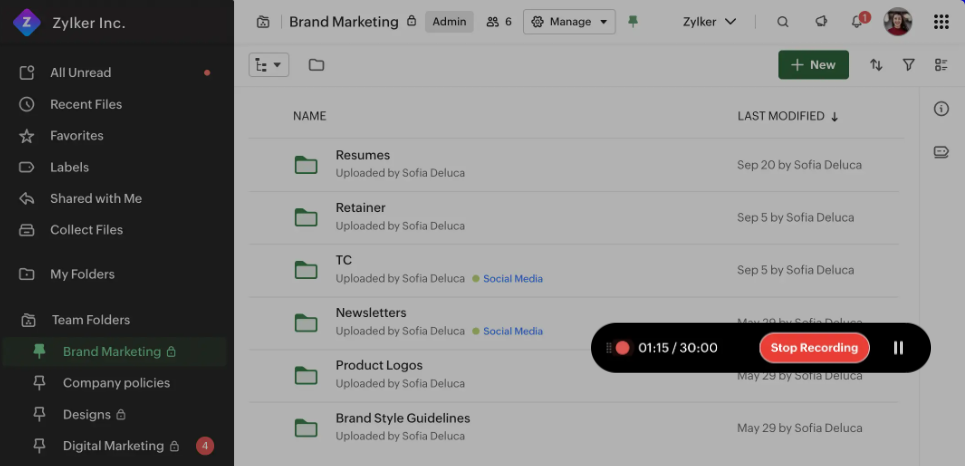Image resolution: width=965 pixels, height=466 pixels.
Task: Toggle pin beside Company policies folder
Action: 40,383
